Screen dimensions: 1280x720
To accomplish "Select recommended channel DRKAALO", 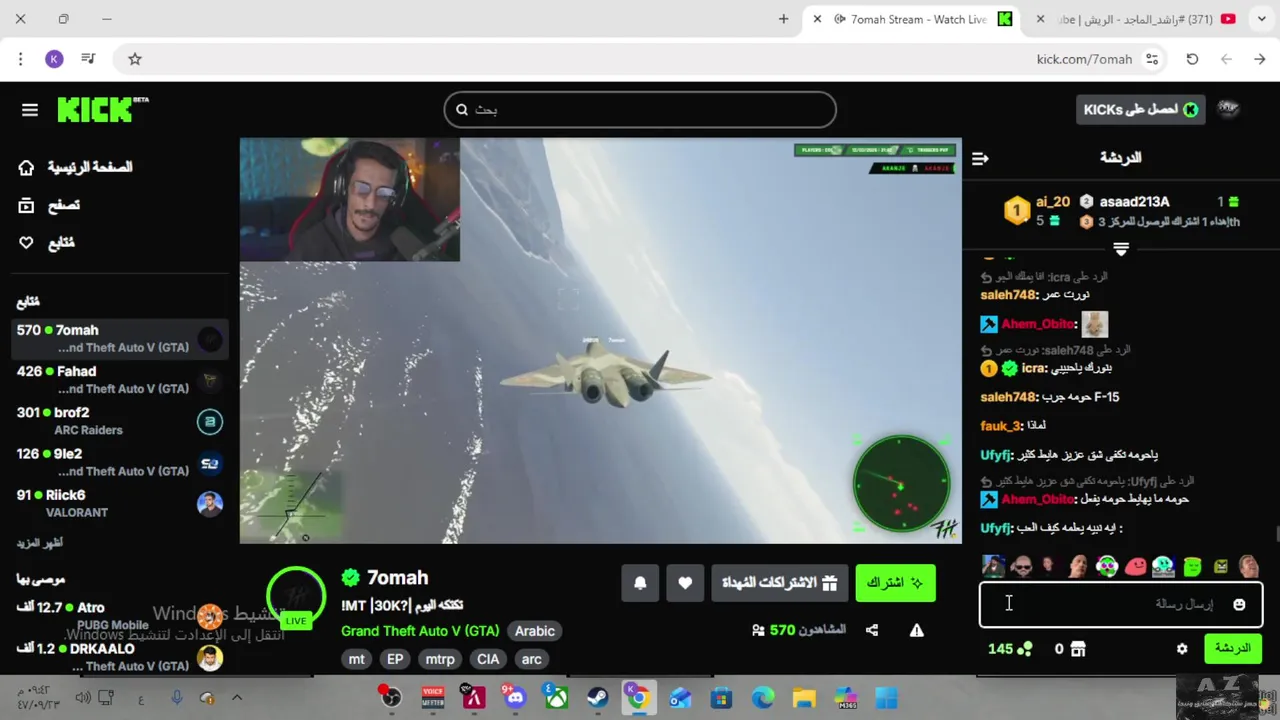I will click(120, 657).
